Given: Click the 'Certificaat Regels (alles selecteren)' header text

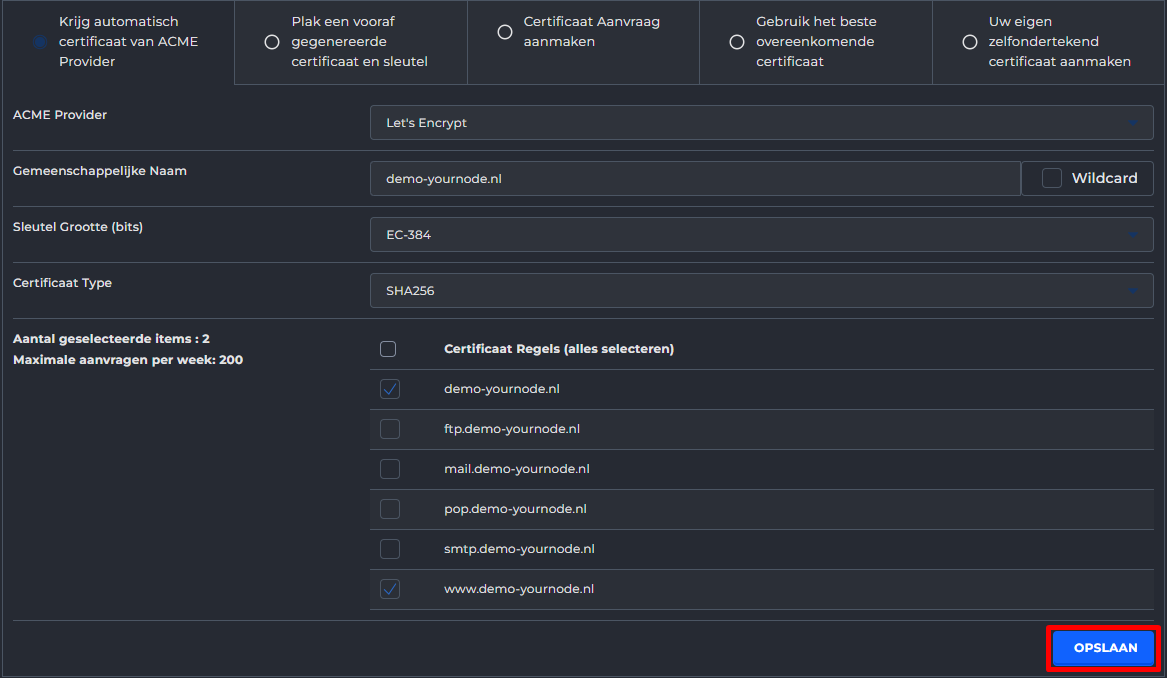Looking at the screenshot, I should [x=559, y=349].
